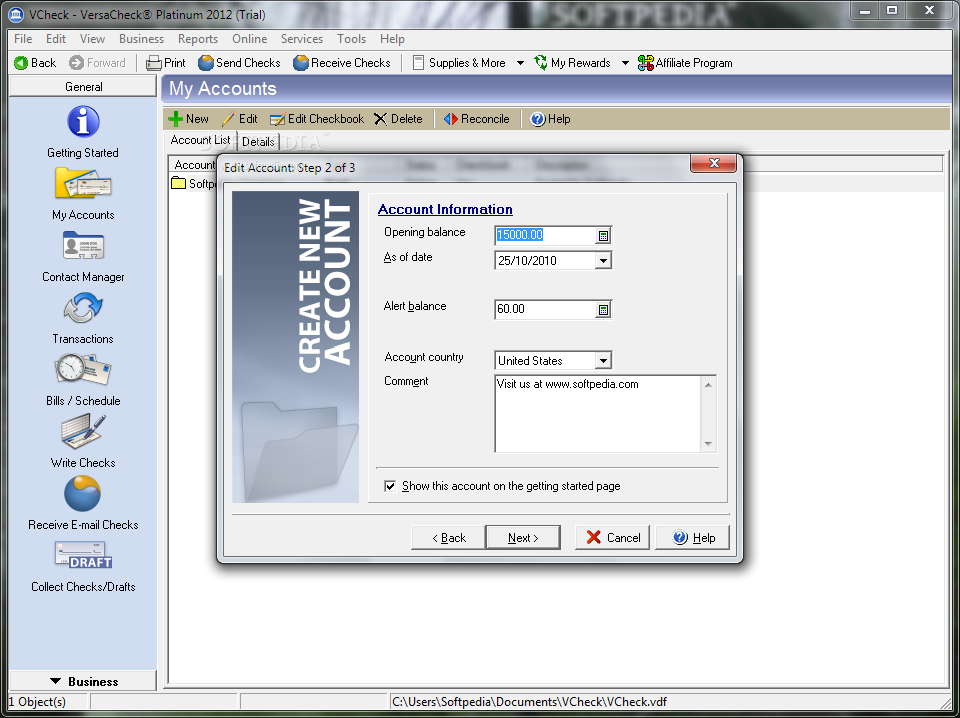Screen dimensions: 960x718
Task: Select the General sidebar section header
Action: [83, 86]
